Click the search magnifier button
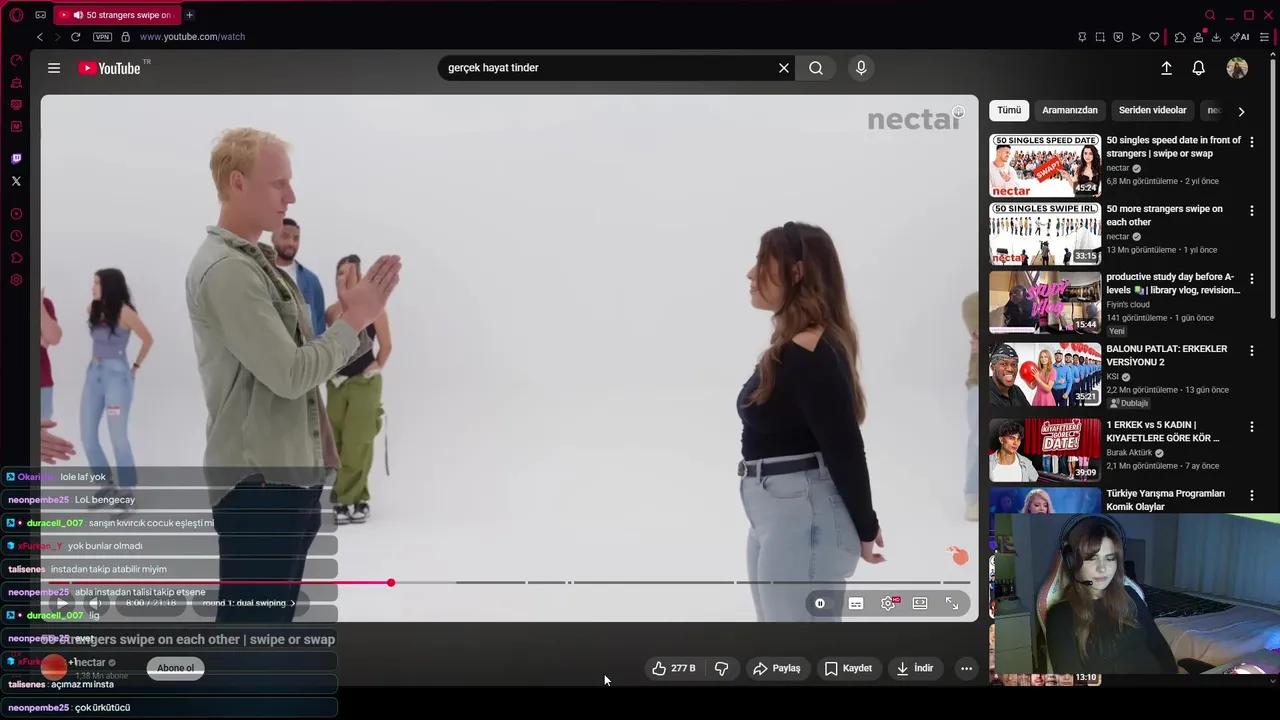 coord(816,68)
